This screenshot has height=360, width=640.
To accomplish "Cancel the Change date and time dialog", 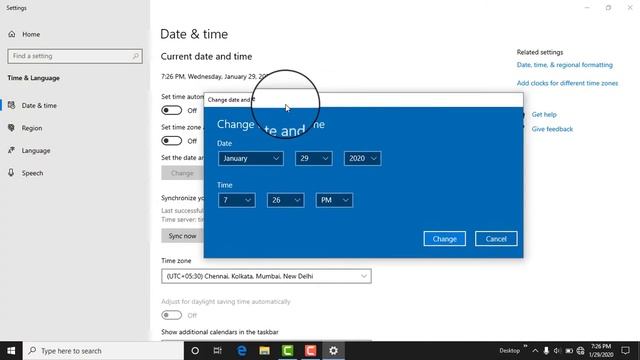I will click(x=496, y=239).
